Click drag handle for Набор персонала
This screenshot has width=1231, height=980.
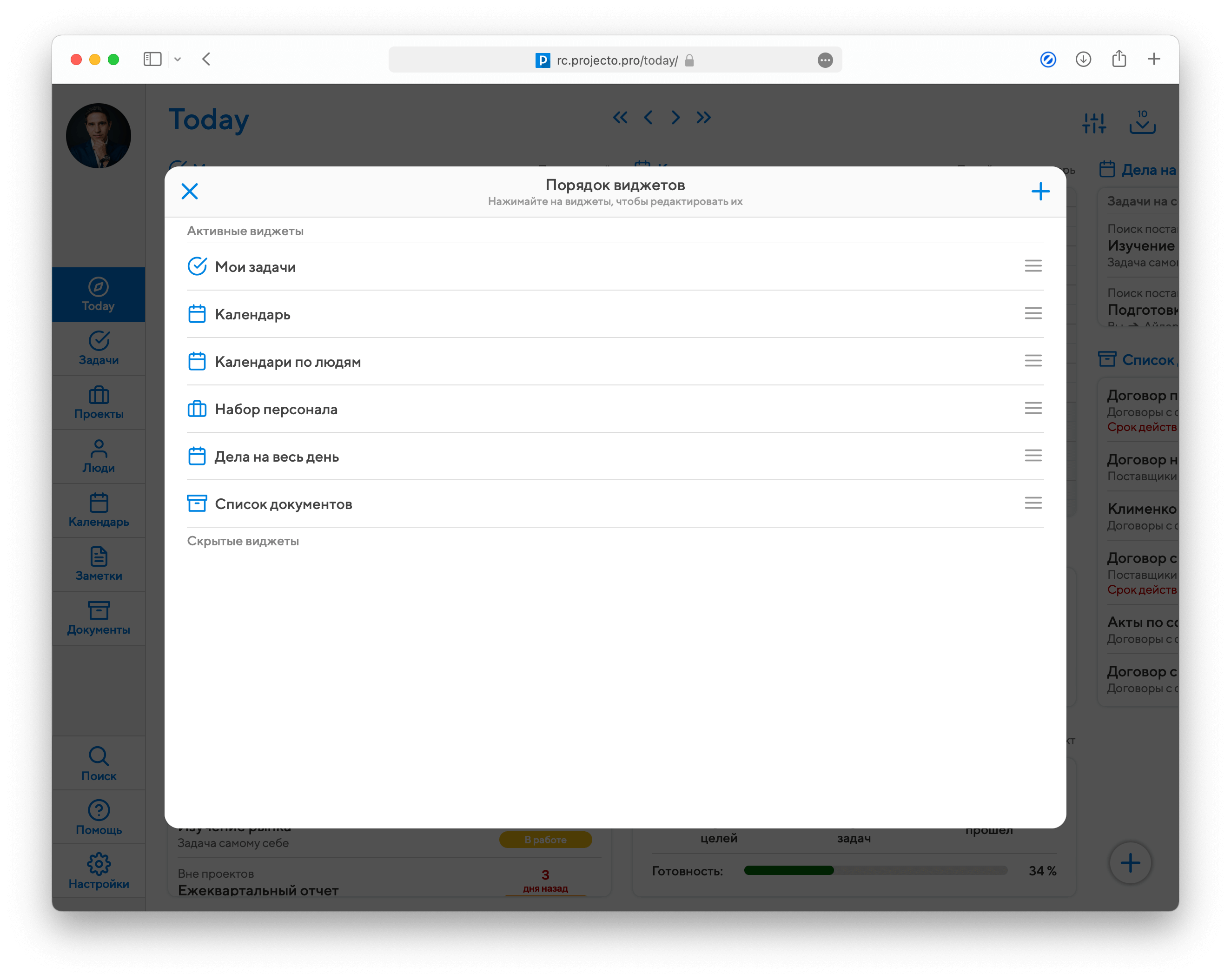(1033, 408)
